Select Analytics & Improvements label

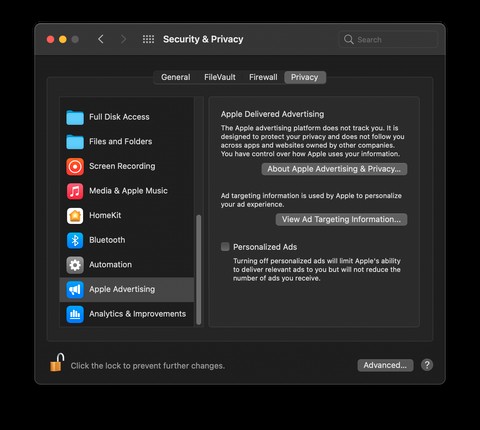pyautogui.click(x=137, y=314)
